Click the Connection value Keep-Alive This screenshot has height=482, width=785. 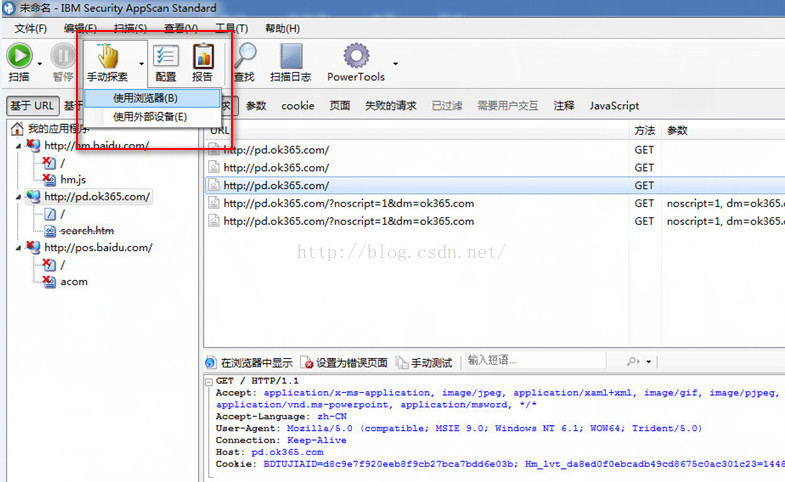point(316,440)
